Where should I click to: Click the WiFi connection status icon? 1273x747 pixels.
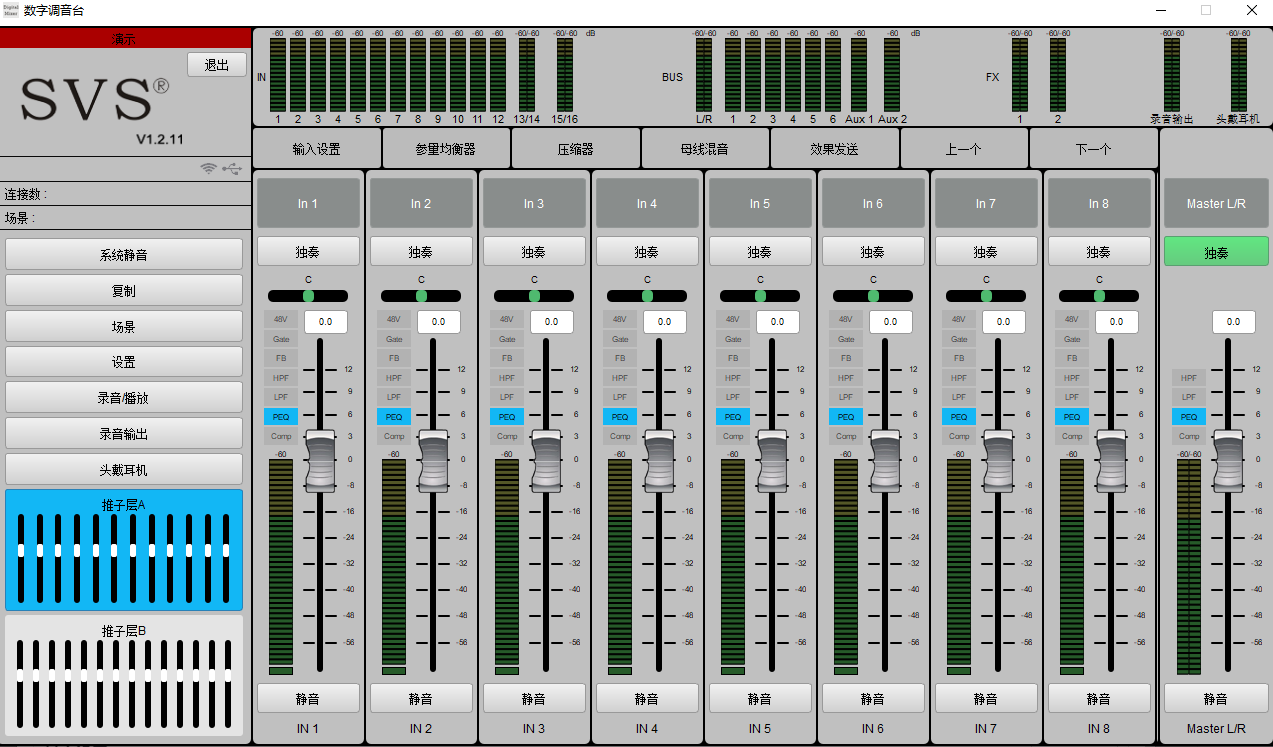[209, 168]
